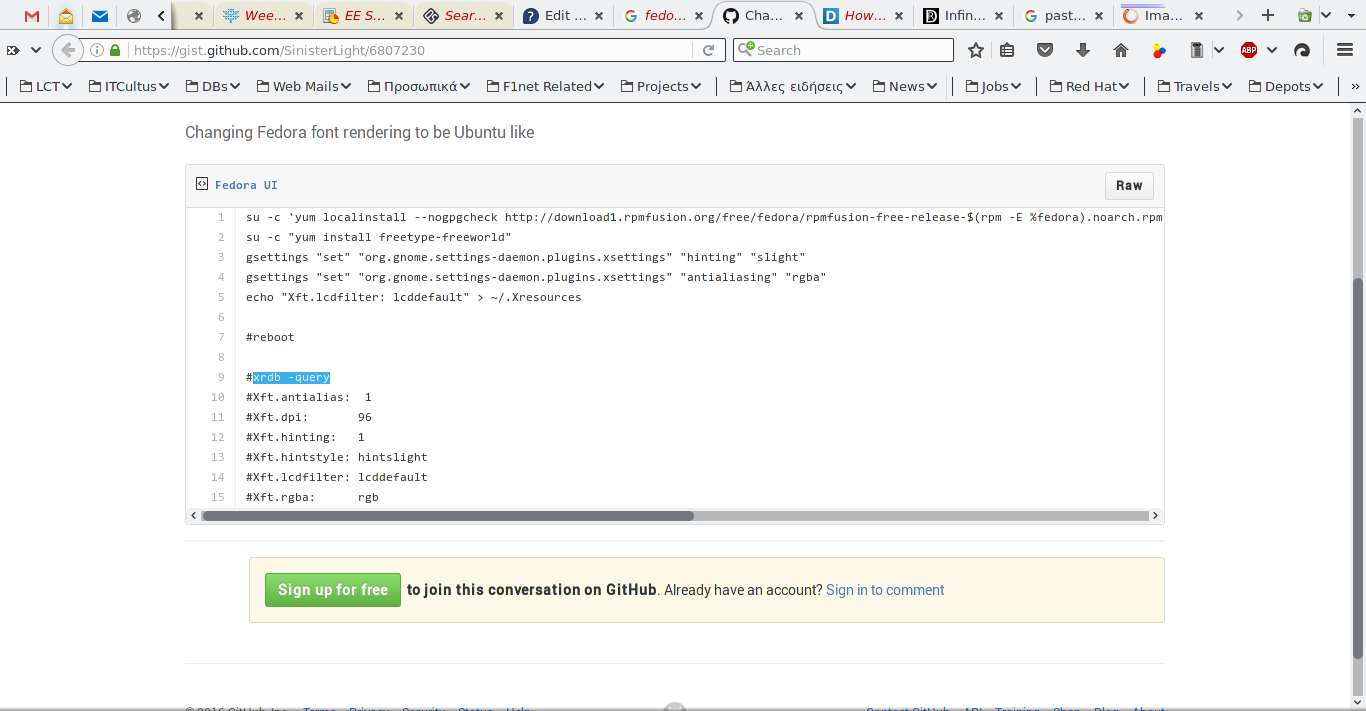Open the pinned yellow open-envelope mail tab
Screen dimensions: 1366x711
(x=66, y=16)
